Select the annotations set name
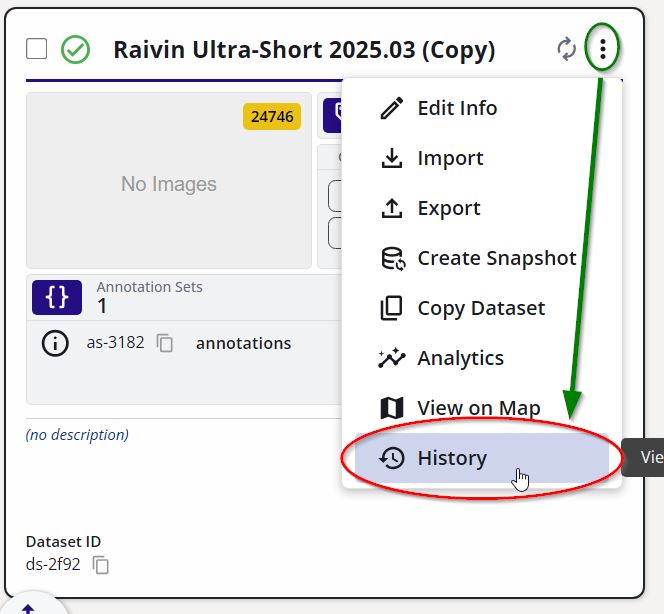 click(x=243, y=343)
